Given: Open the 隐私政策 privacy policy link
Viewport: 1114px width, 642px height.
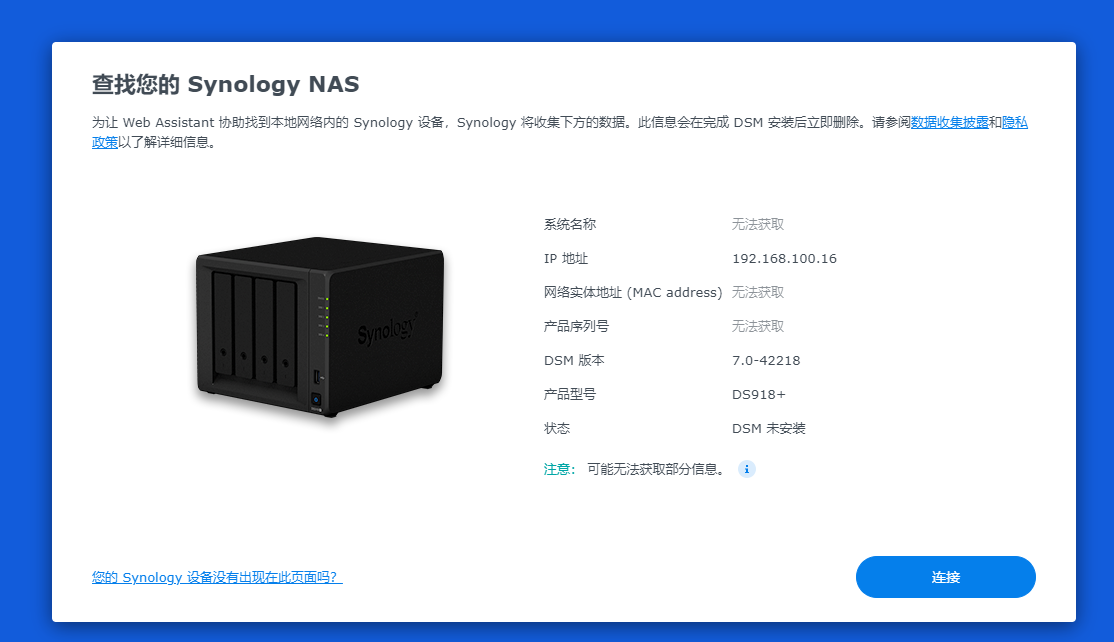Looking at the screenshot, I should click(1015, 122).
